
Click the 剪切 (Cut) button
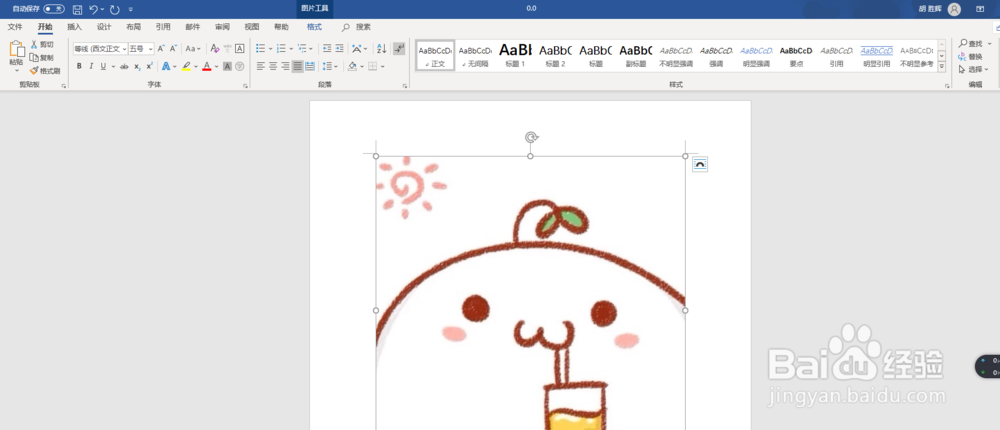[42, 45]
